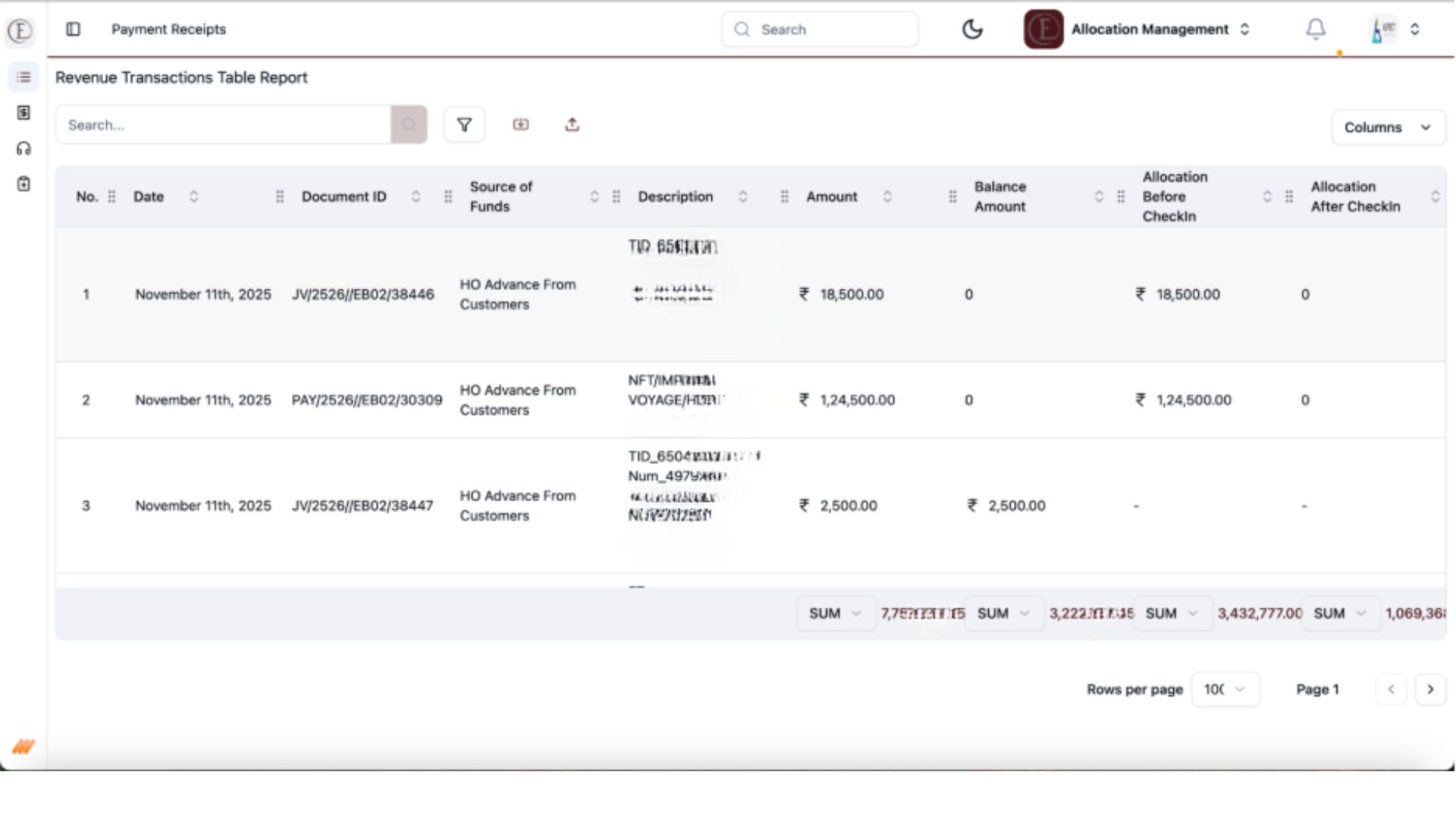Open the notifications bell
The height and width of the screenshot is (819, 1456).
[1316, 29]
